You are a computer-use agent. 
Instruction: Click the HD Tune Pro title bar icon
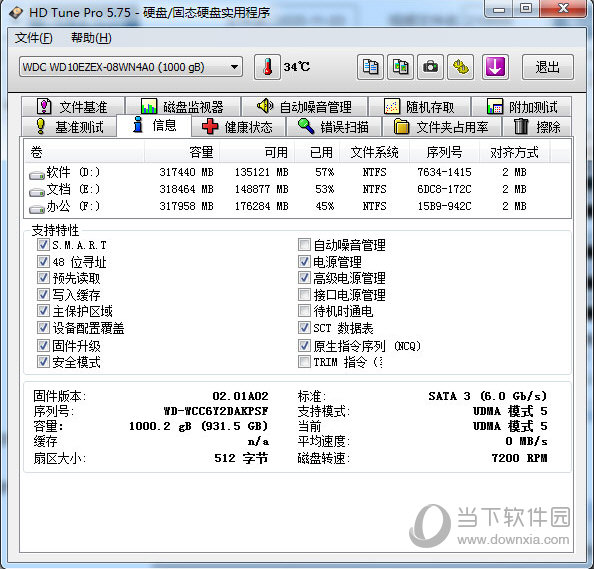pyautogui.click(x=16, y=13)
